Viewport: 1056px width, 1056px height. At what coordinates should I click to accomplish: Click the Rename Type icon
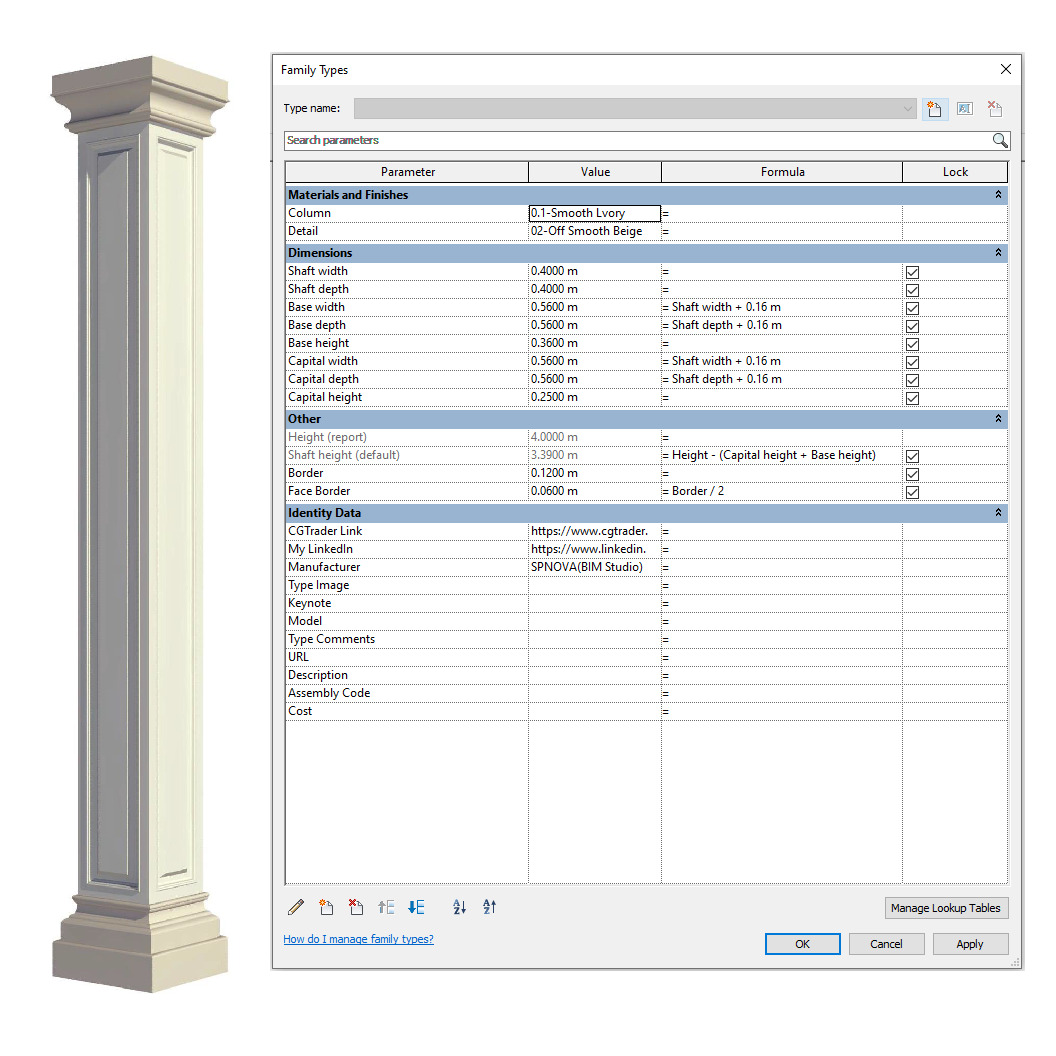tap(964, 108)
